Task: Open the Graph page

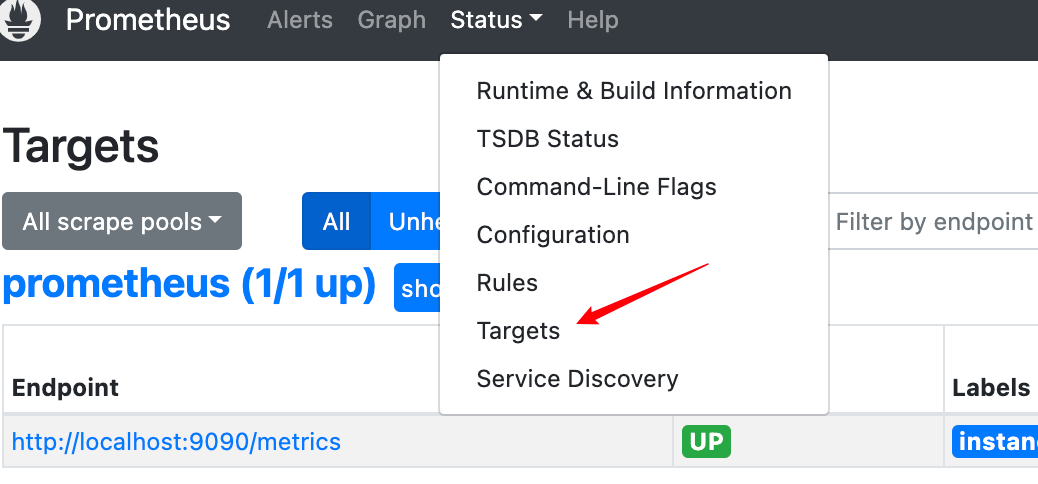Action: pyautogui.click(x=391, y=20)
